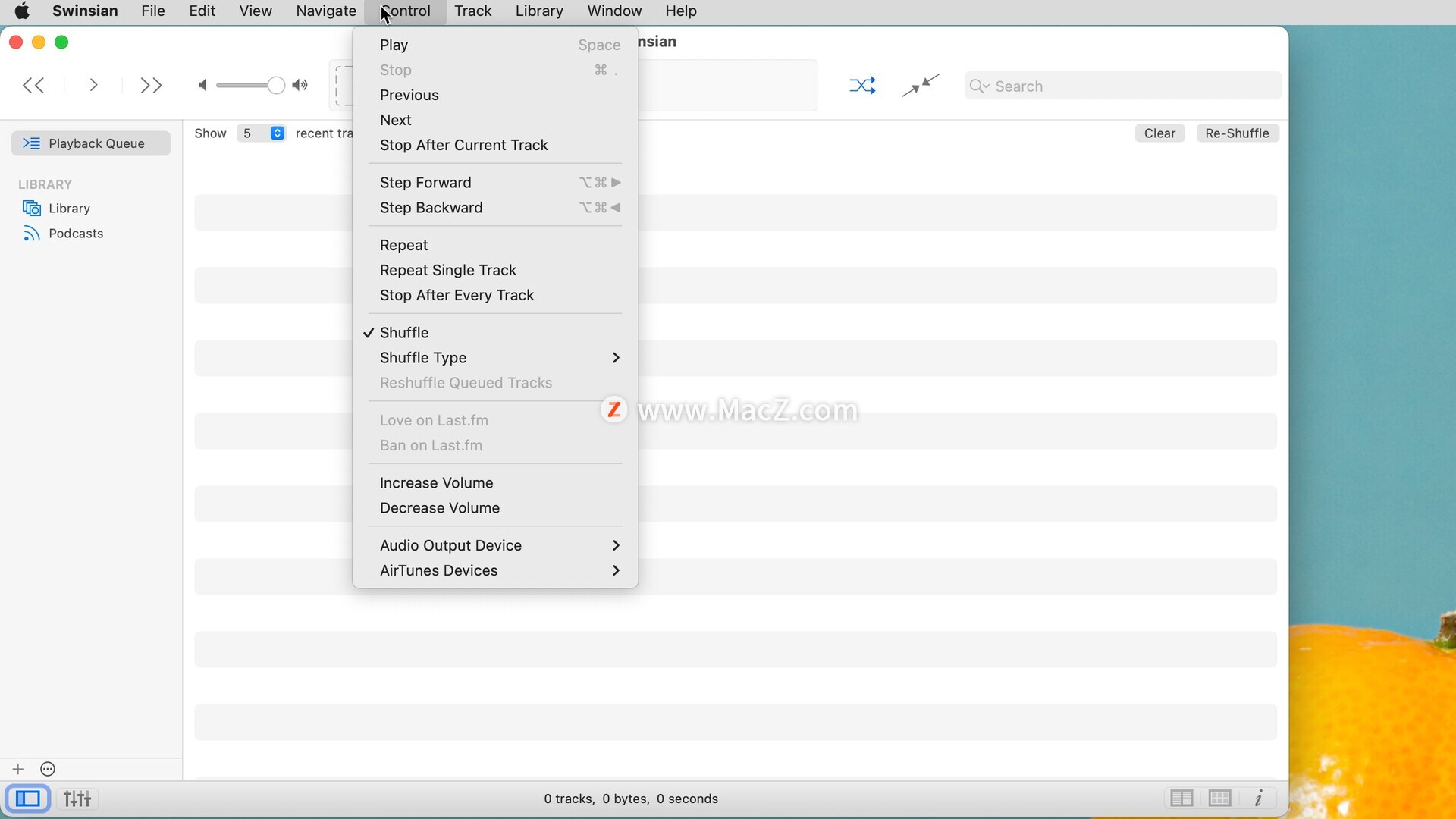Adjust the volume slider knob
1456x819 pixels.
[276, 85]
